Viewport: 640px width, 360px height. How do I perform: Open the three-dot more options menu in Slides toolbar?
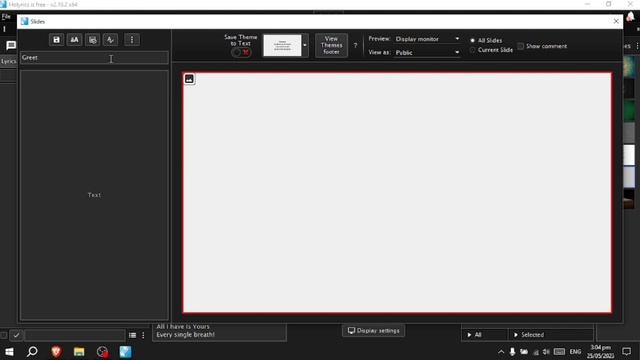(132, 40)
